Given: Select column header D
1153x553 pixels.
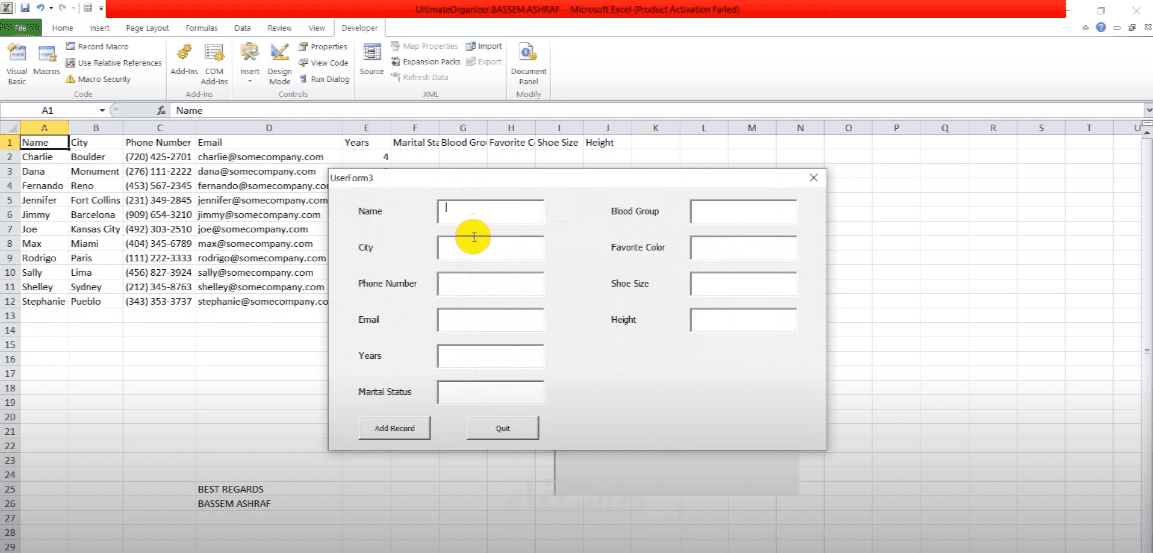Looking at the screenshot, I should click(268, 128).
